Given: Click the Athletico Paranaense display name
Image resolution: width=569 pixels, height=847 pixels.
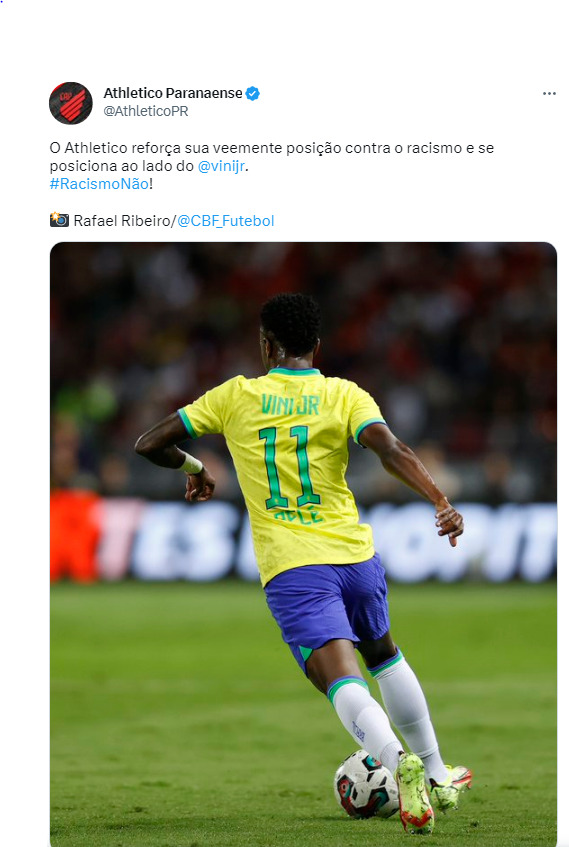Looking at the screenshot, I should click(x=173, y=93).
